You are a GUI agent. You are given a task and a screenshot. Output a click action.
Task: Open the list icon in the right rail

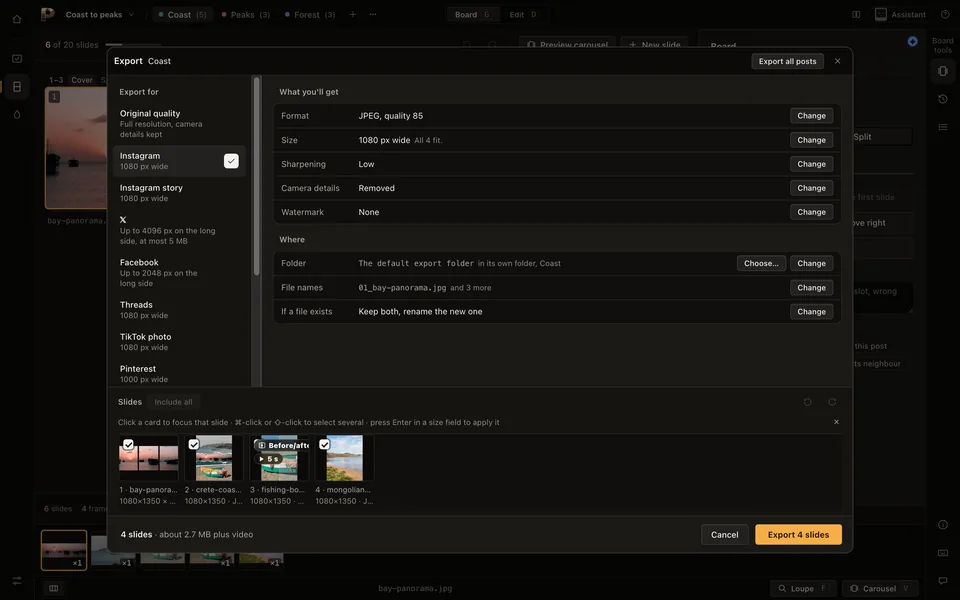coord(943,127)
